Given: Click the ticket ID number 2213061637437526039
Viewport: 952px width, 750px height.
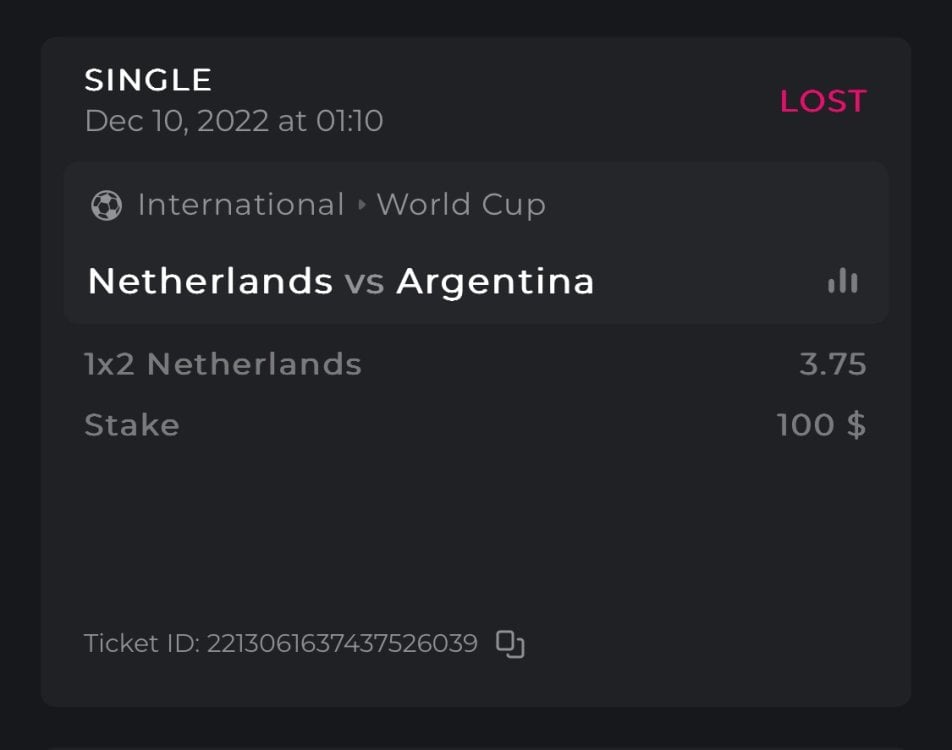Looking at the screenshot, I should click(342, 643).
